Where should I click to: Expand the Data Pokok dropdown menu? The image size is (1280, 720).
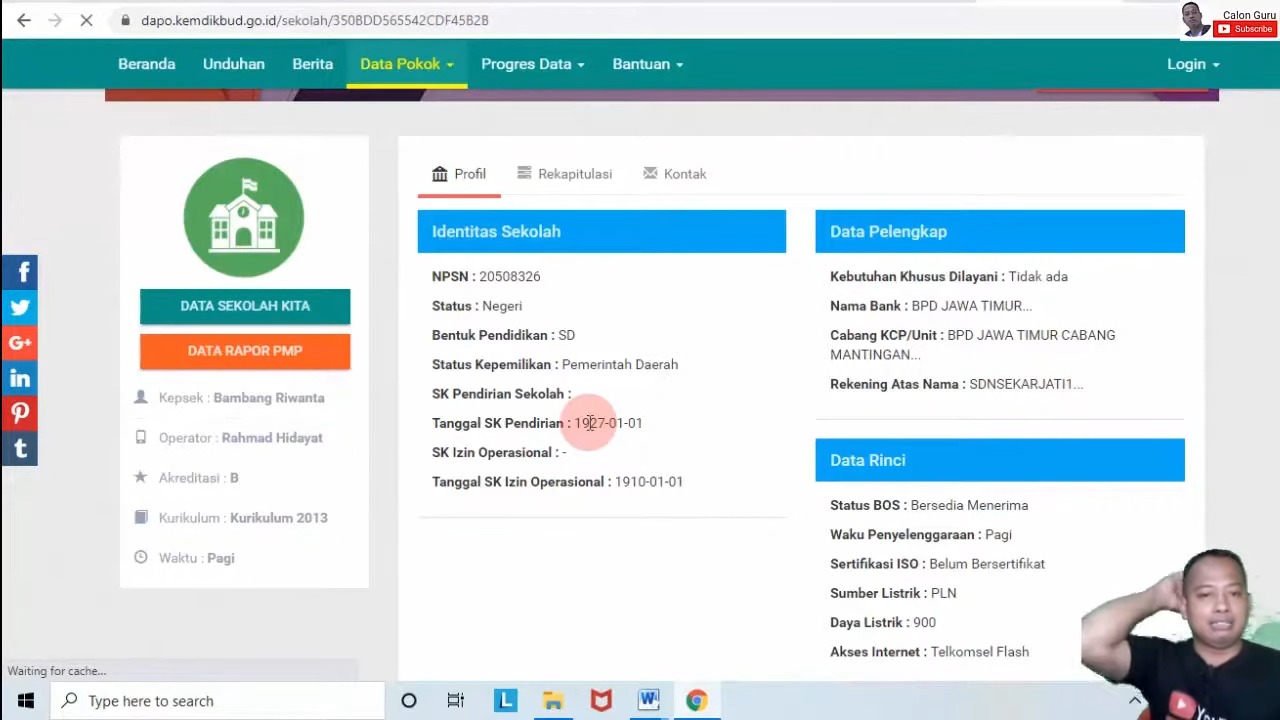coord(406,64)
